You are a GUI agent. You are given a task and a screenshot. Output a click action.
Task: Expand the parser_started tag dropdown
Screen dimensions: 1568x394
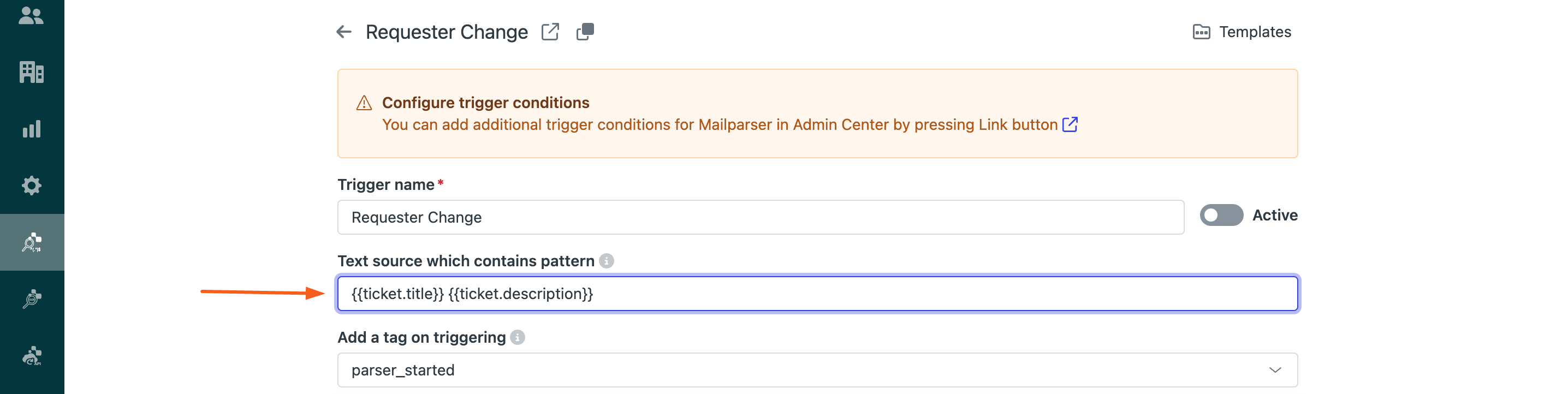coord(817,371)
